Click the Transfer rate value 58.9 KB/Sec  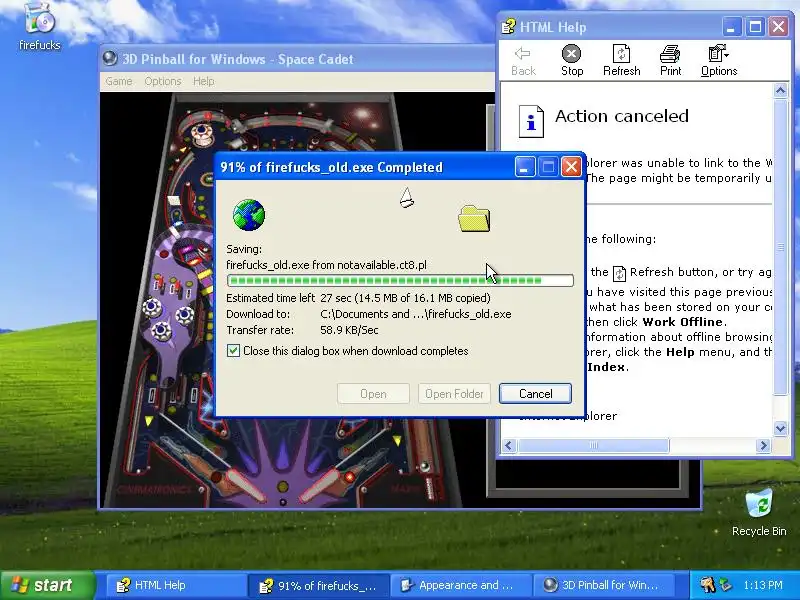[349, 330]
